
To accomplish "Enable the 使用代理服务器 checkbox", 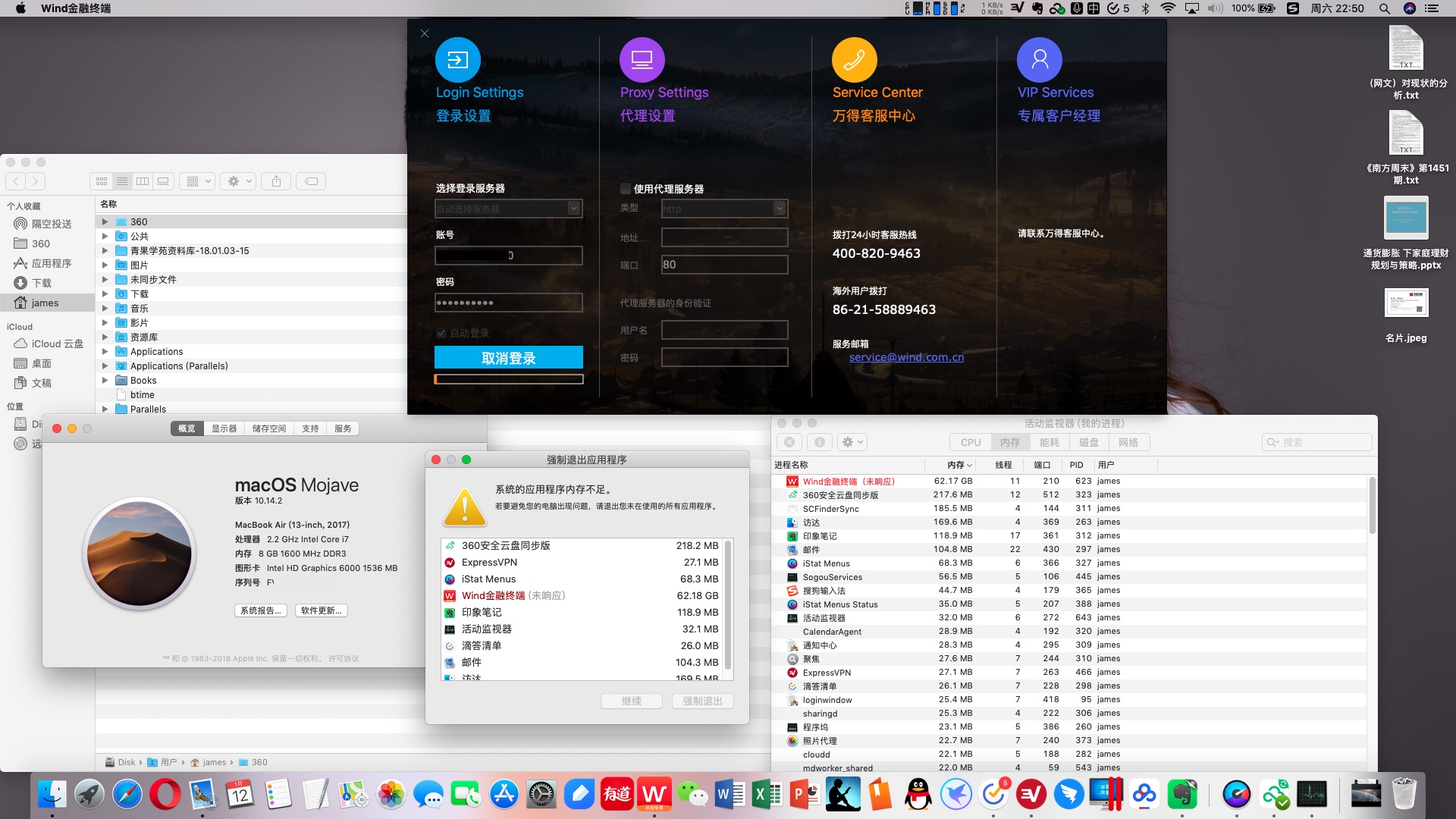I will (626, 189).
